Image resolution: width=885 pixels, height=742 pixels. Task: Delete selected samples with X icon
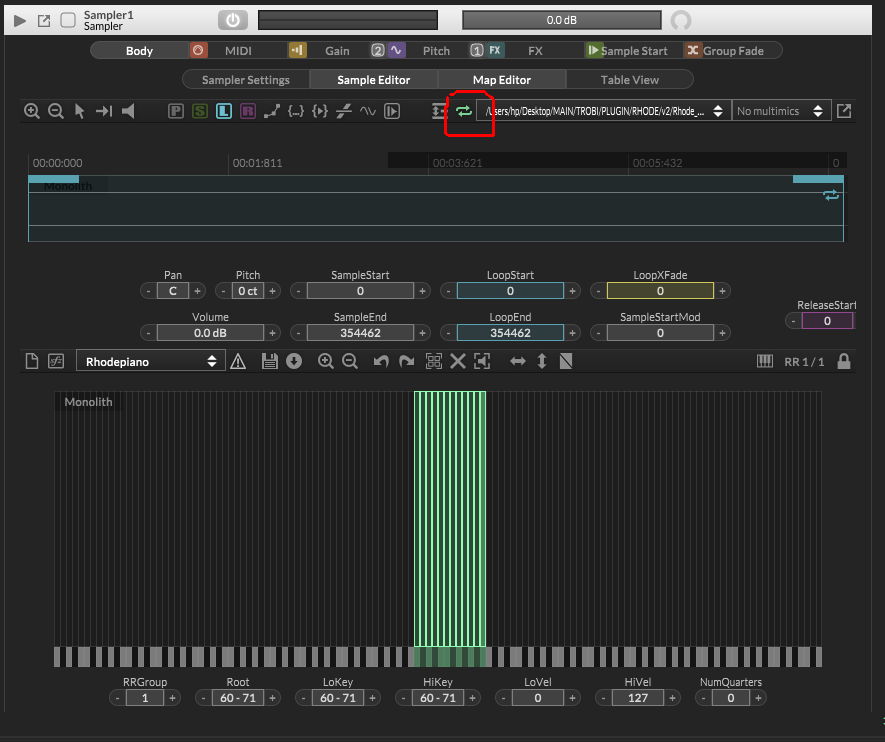[x=458, y=361]
